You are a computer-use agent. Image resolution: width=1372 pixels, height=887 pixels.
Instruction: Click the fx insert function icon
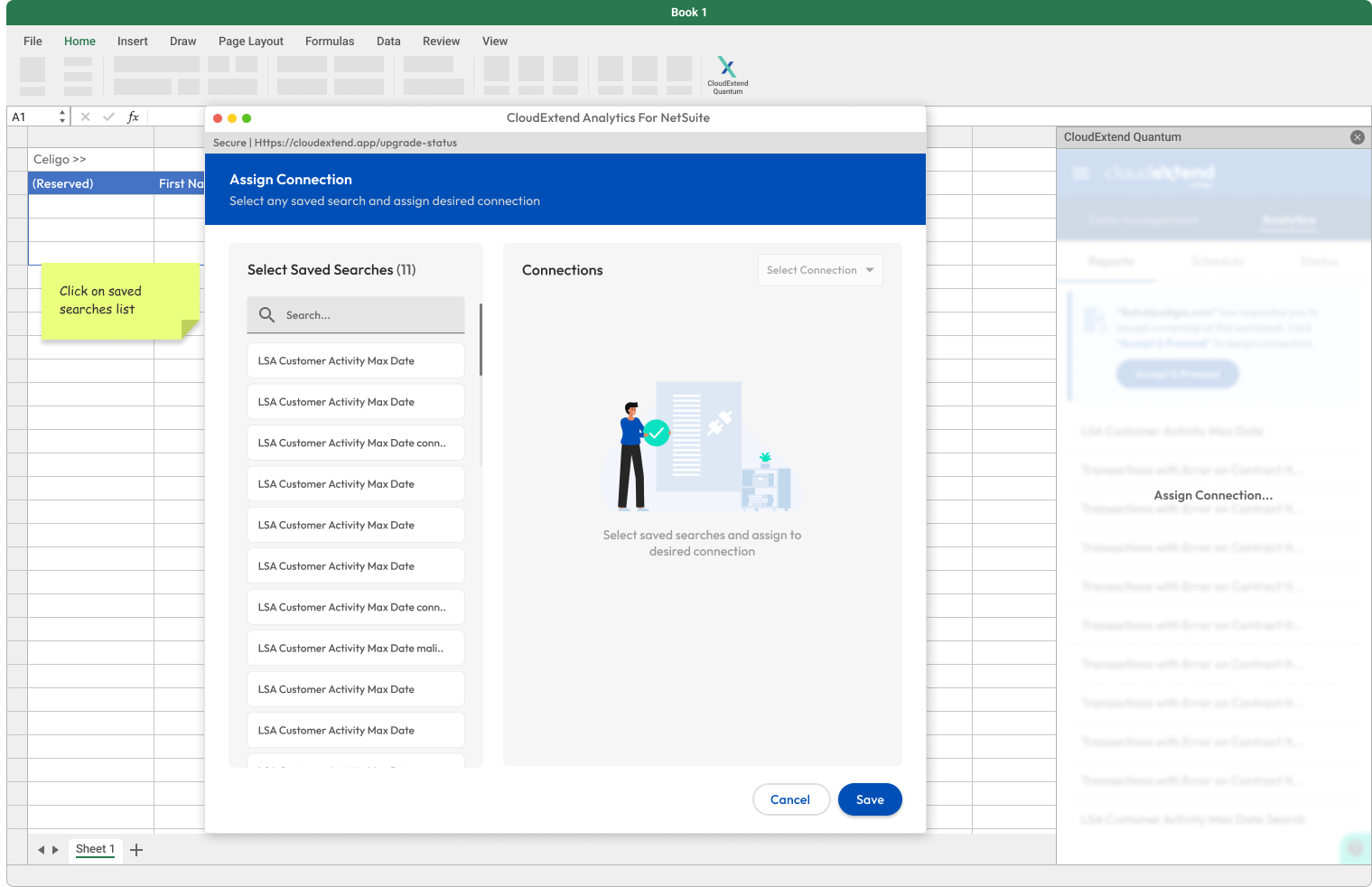(x=133, y=117)
